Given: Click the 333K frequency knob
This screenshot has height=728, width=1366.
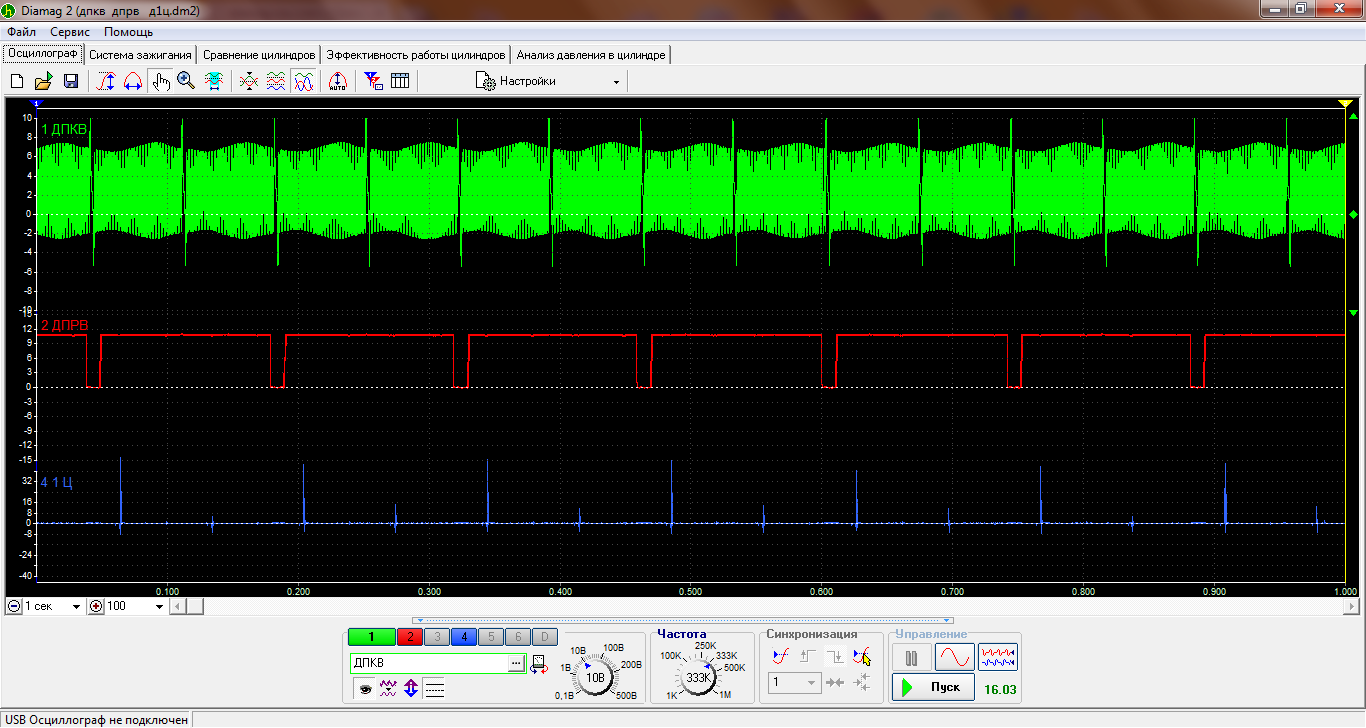Looking at the screenshot, I should [698, 677].
